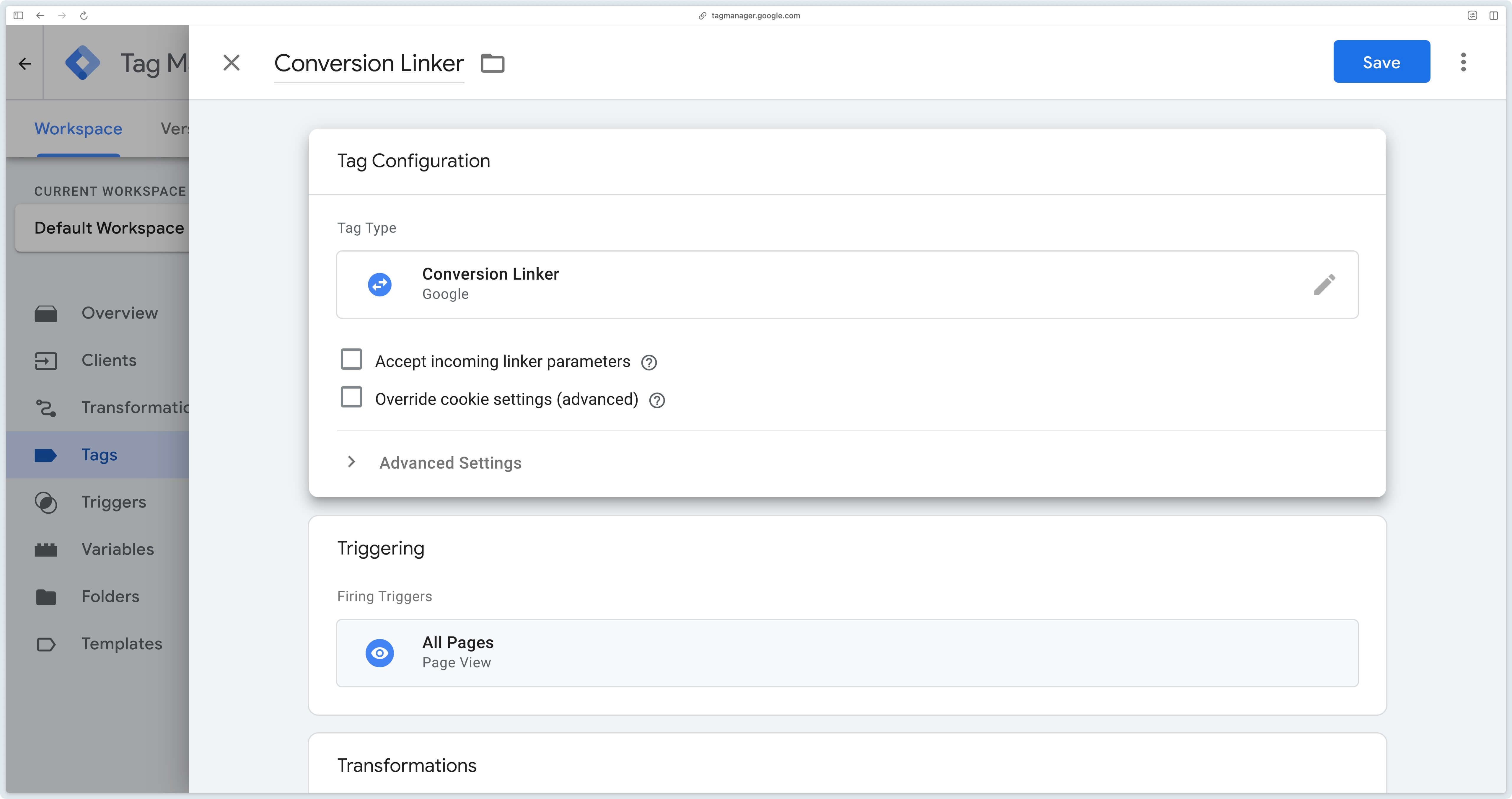Viewport: 1512px width, 799px height.
Task: Click the Variables brick icon
Action: click(46, 549)
